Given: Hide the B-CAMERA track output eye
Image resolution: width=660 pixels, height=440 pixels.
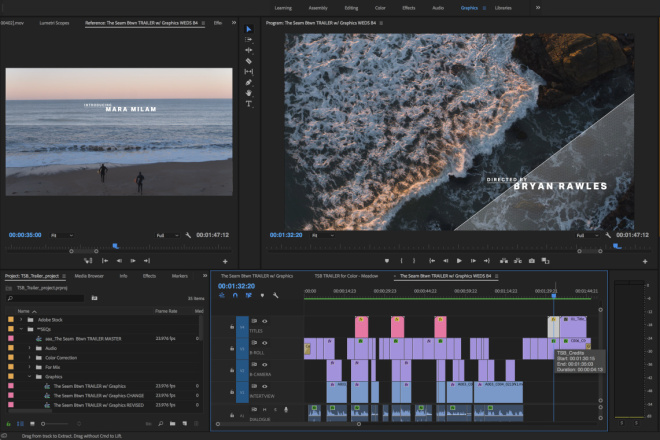Looking at the screenshot, I should (x=265, y=365).
